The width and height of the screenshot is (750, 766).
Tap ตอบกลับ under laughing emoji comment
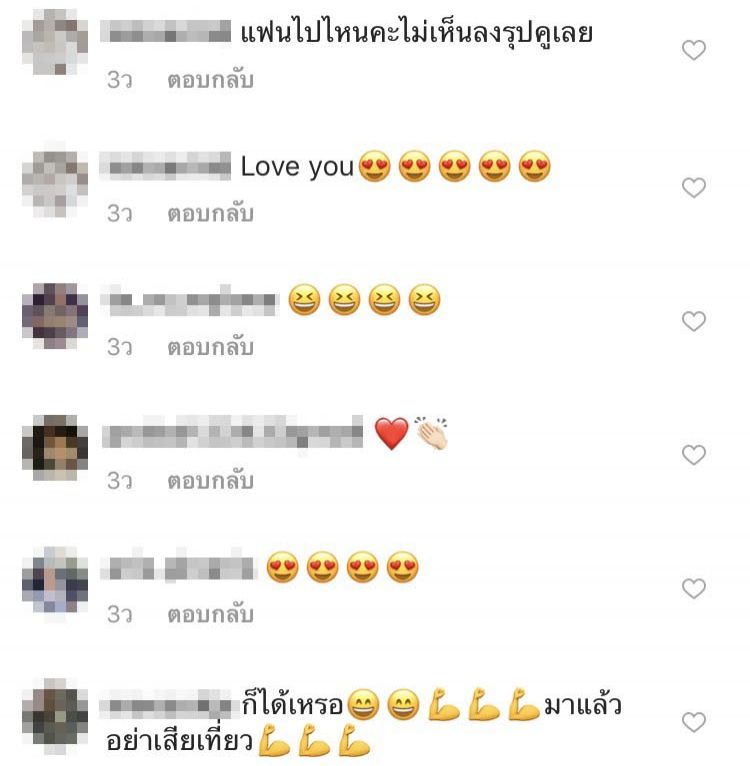click(211, 347)
